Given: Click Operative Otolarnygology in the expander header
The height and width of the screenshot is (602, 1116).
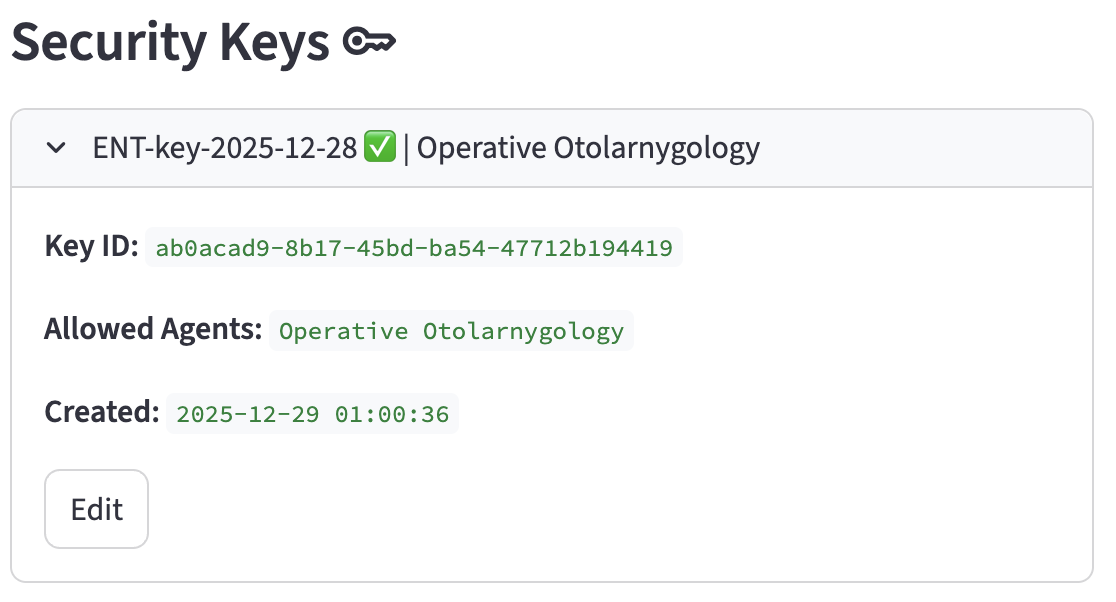Looking at the screenshot, I should pos(589,148).
